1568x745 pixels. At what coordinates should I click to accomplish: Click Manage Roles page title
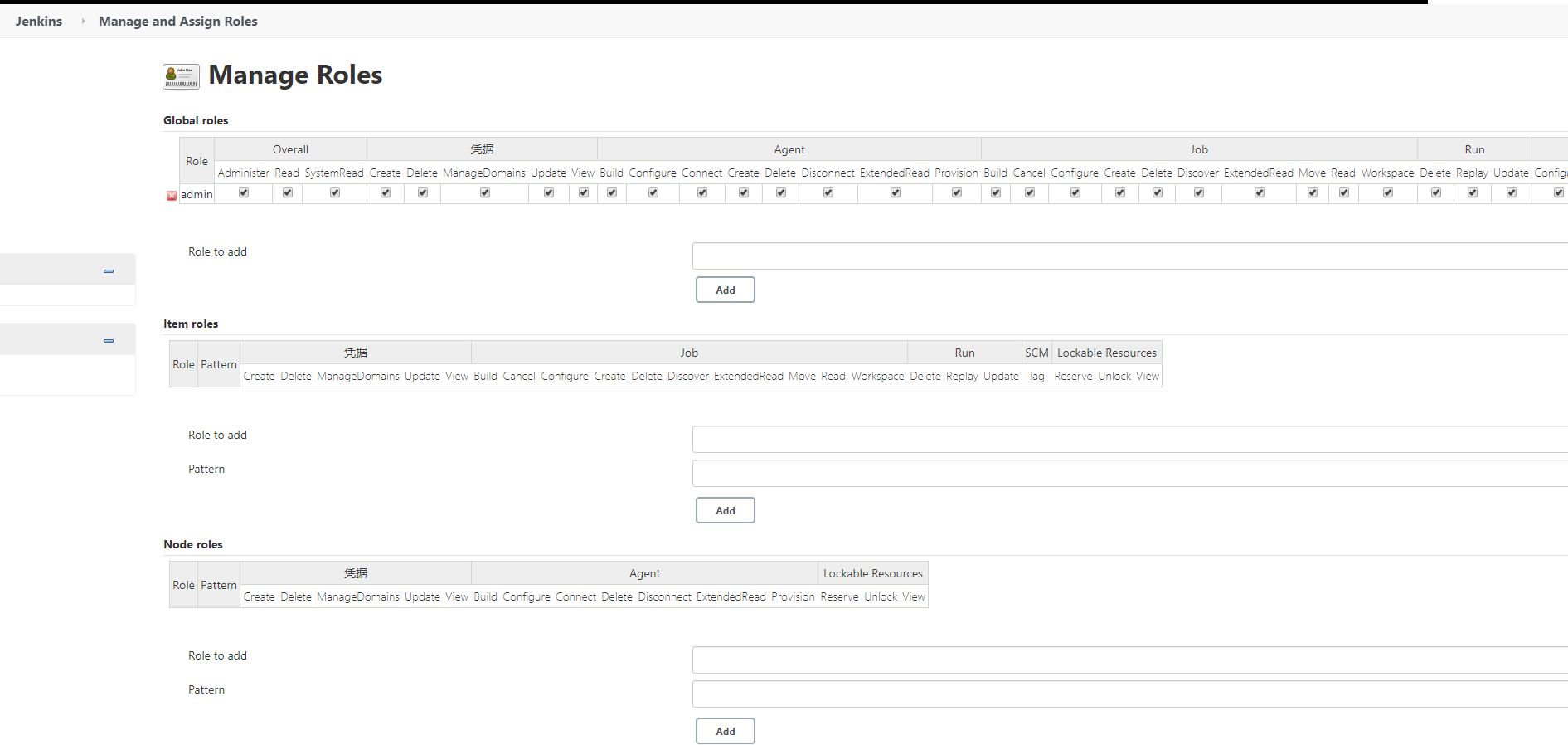pos(295,75)
